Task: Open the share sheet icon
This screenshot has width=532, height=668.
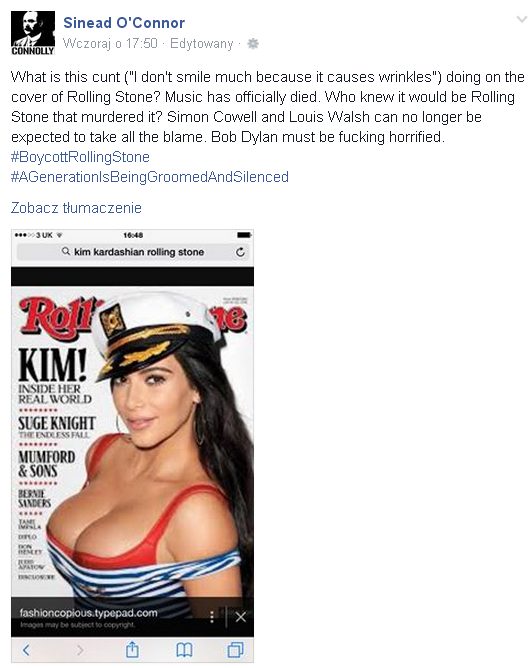Action: pyautogui.click(x=132, y=650)
